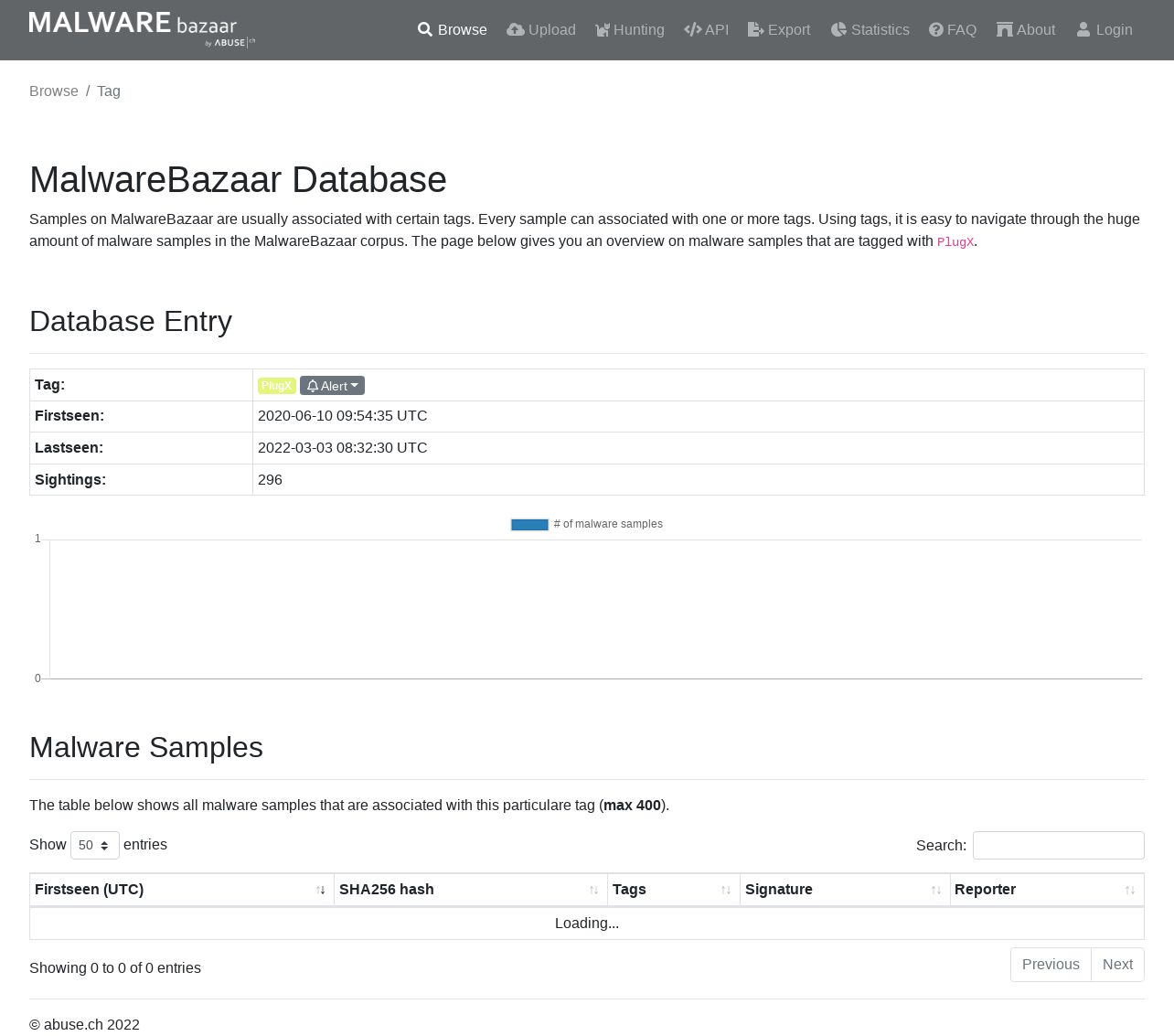Viewport: 1174px width, 1036px height.
Task: Click the 'Loading...' table row
Action: (587, 924)
